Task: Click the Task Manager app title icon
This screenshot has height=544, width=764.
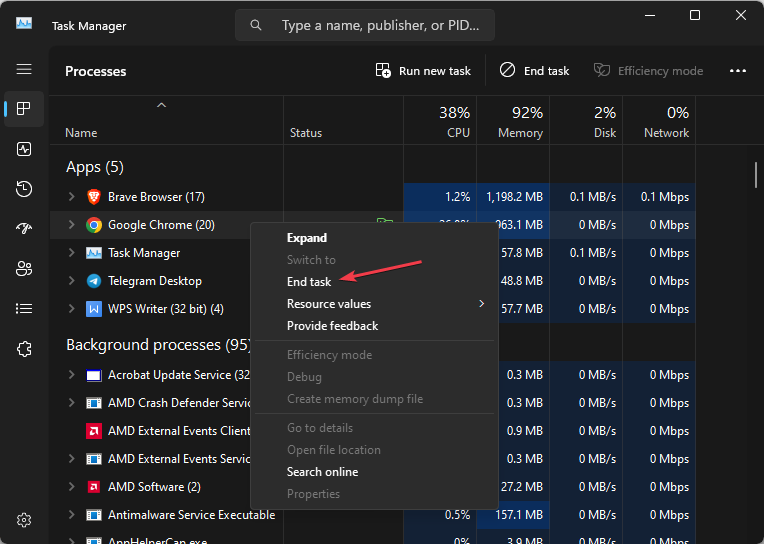Action: tap(24, 23)
